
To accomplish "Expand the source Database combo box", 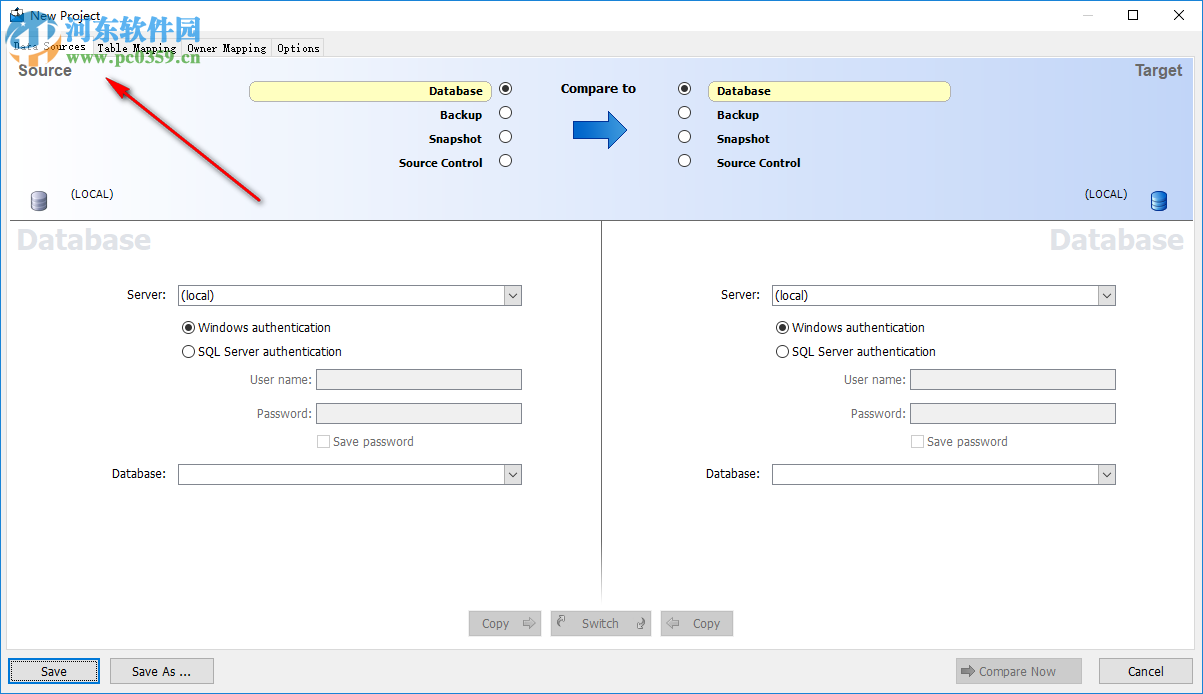I will point(513,474).
